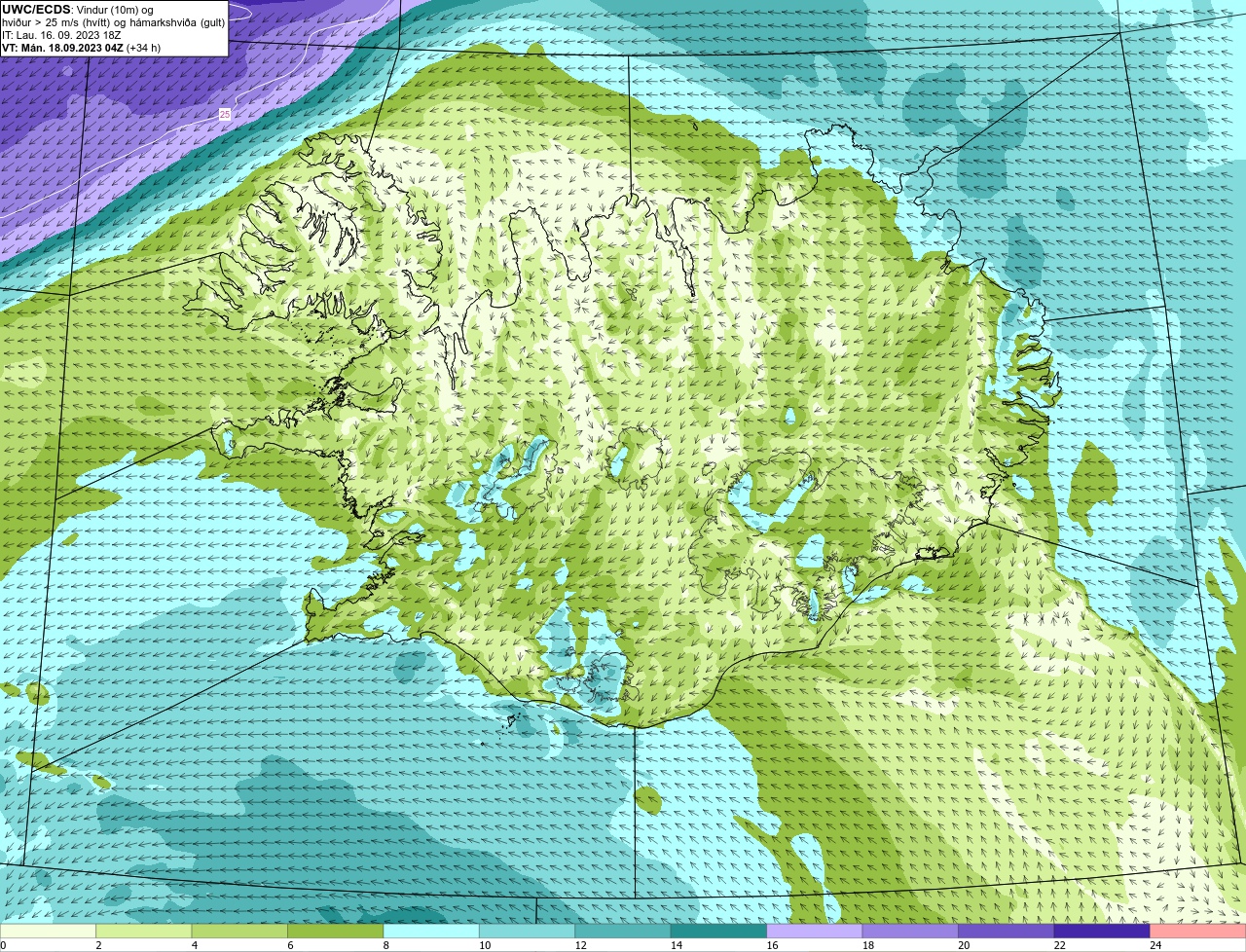This screenshot has width=1246, height=952.
Task: Click the olive green 6–8 m/s legend swatch
Action: [336, 932]
